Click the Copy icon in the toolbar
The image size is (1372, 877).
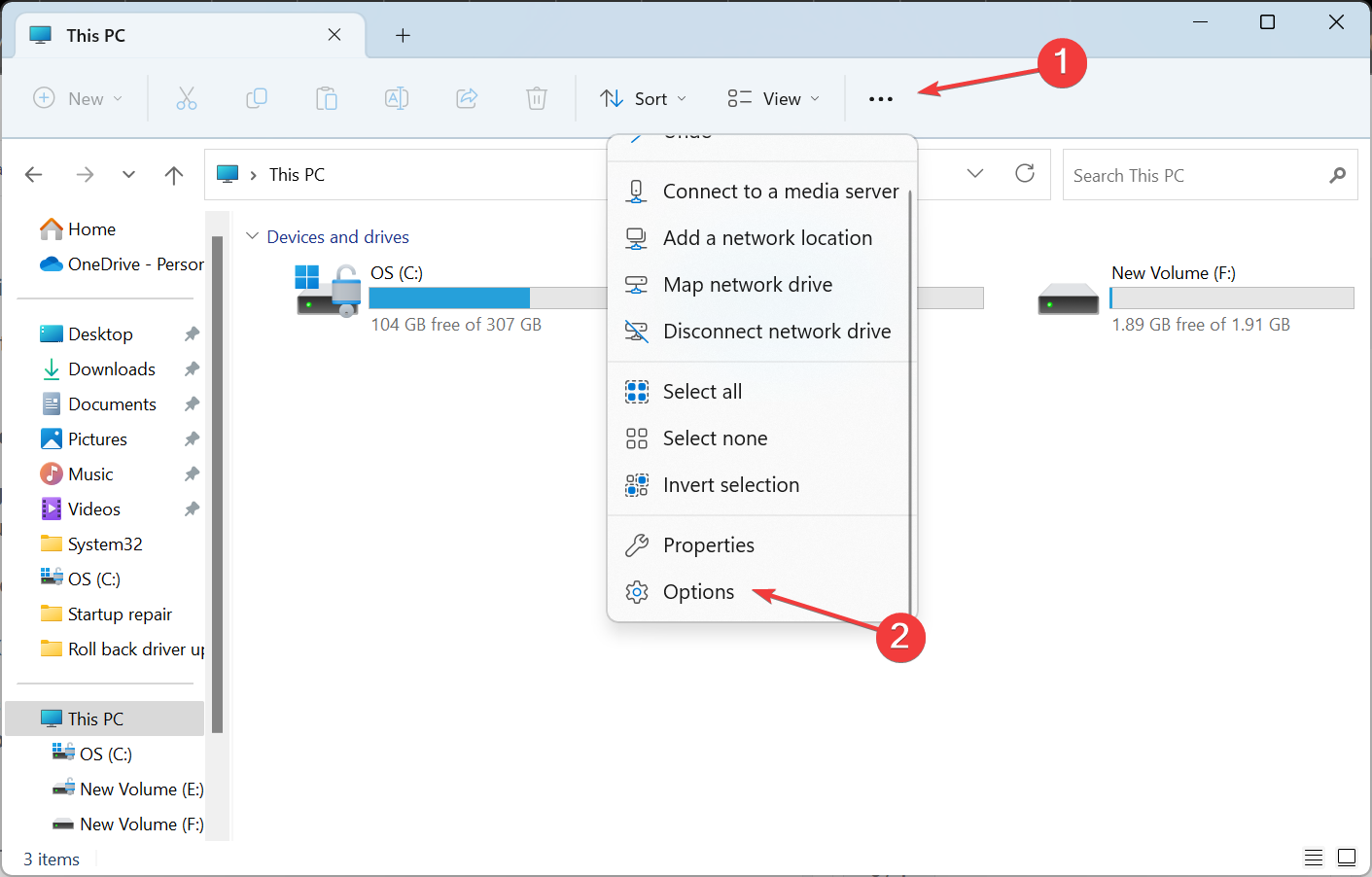coord(257,98)
